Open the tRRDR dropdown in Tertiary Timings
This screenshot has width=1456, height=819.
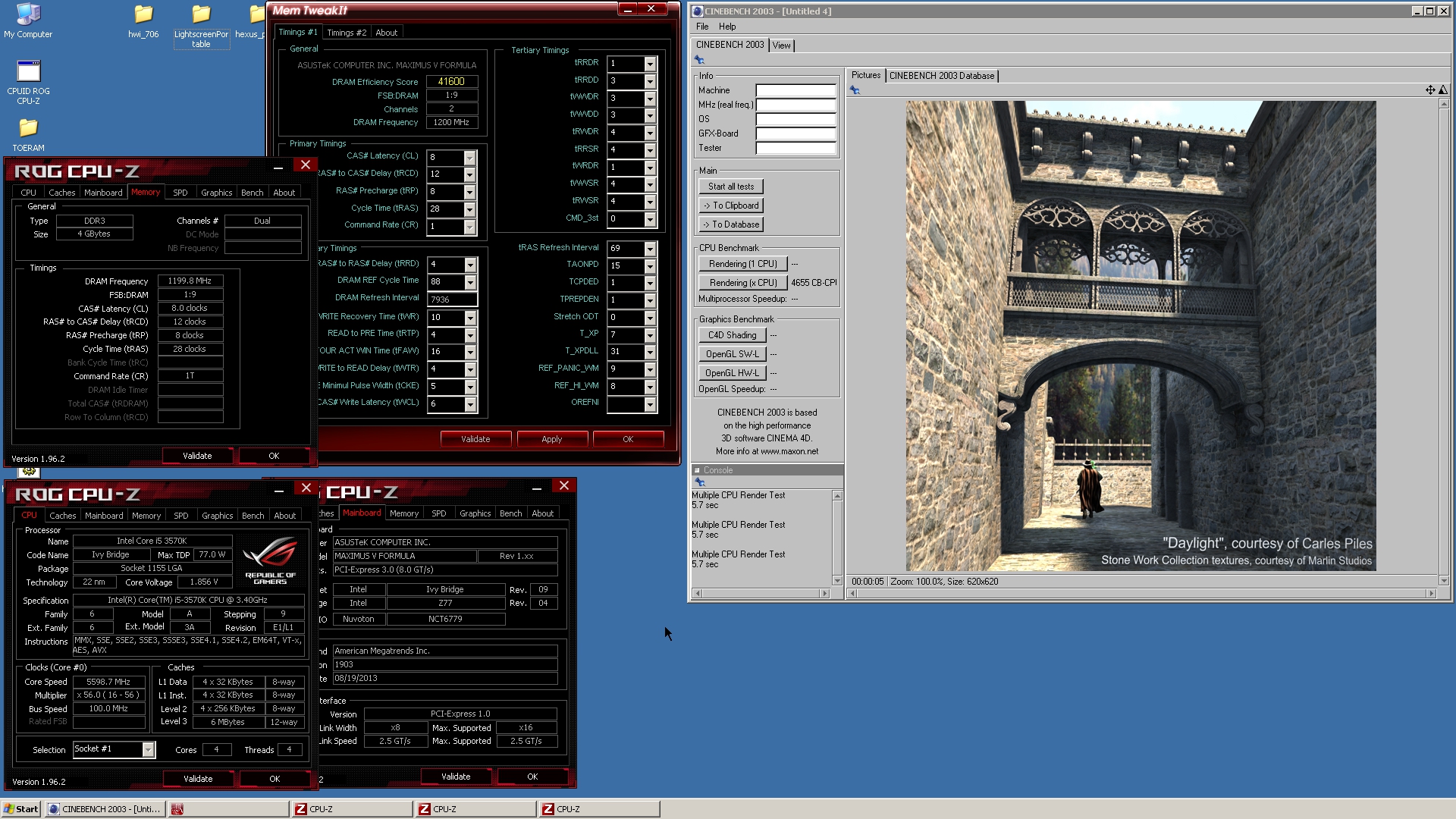click(x=650, y=64)
